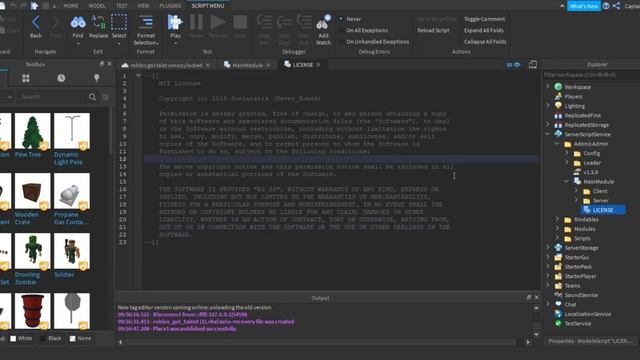640x360 pixels.
Task: Open Toolbox Inventory grid tab
Action: pyautogui.click(x=26, y=78)
